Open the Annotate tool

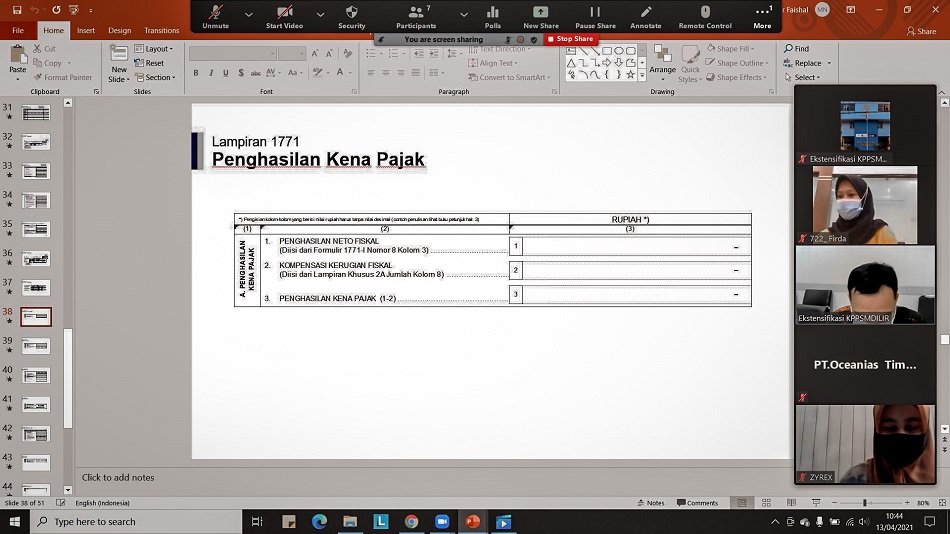[x=646, y=16]
